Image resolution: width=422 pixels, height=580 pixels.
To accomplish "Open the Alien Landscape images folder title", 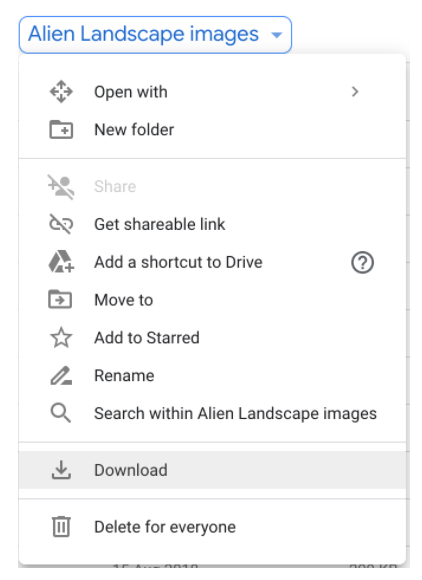I will 143,34.
